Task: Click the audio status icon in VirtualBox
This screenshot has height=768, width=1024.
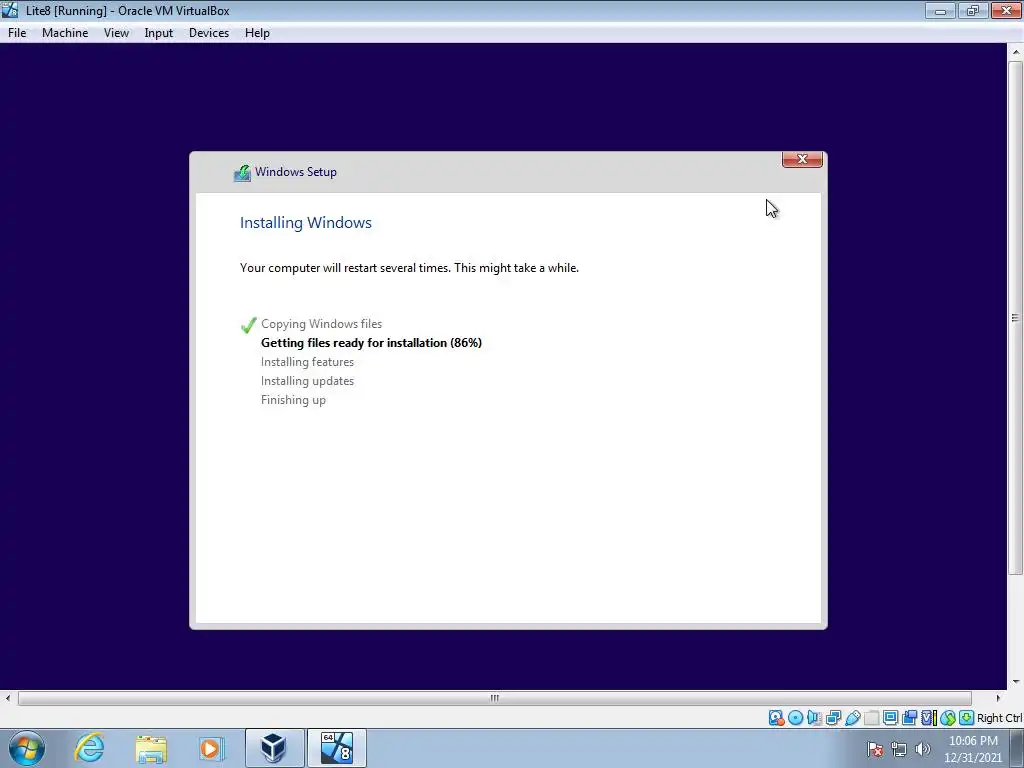Action: tap(814, 718)
